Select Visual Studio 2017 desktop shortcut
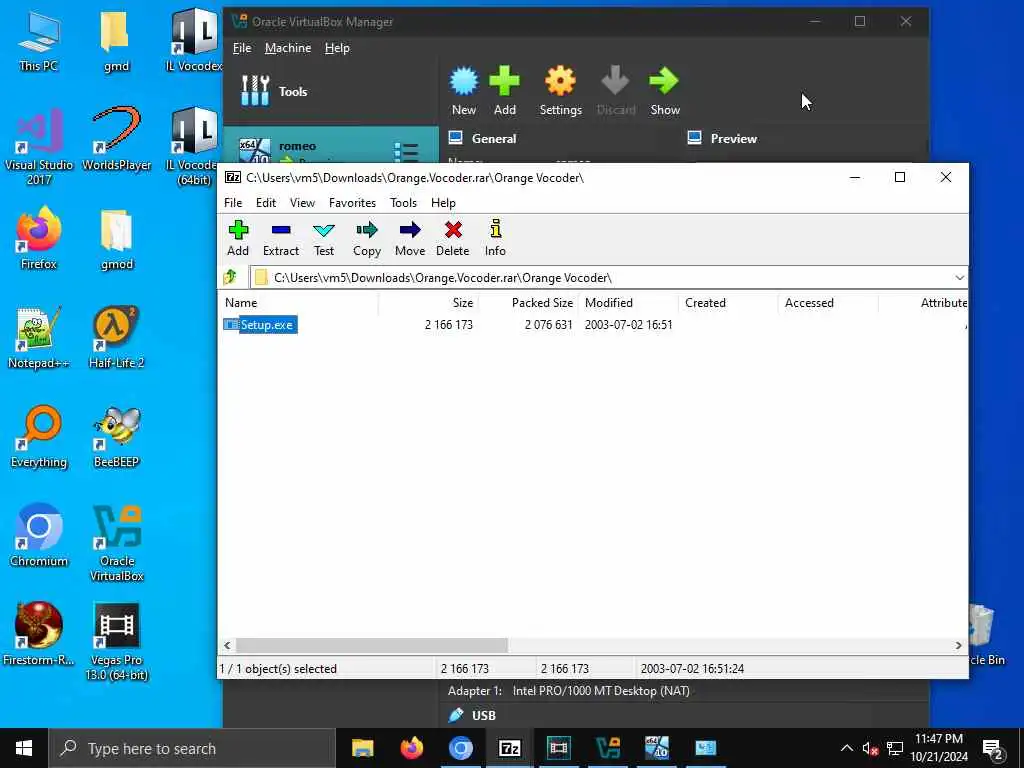The height and width of the screenshot is (768, 1024). [x=39, y=147]
